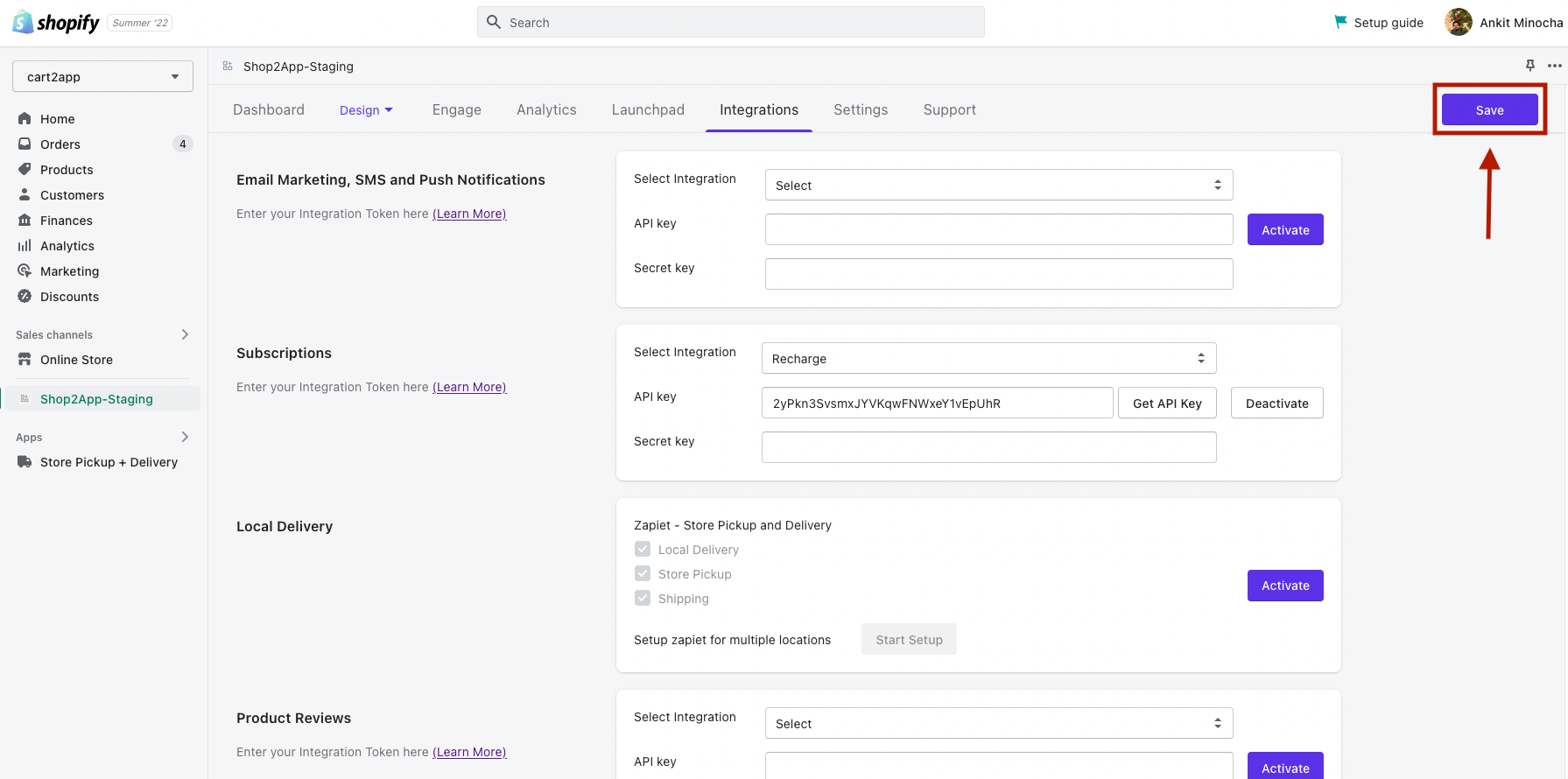Viewport: 1568px width, 779px height.
Task: Open Orders in sidebar
Action: point(60,144)
